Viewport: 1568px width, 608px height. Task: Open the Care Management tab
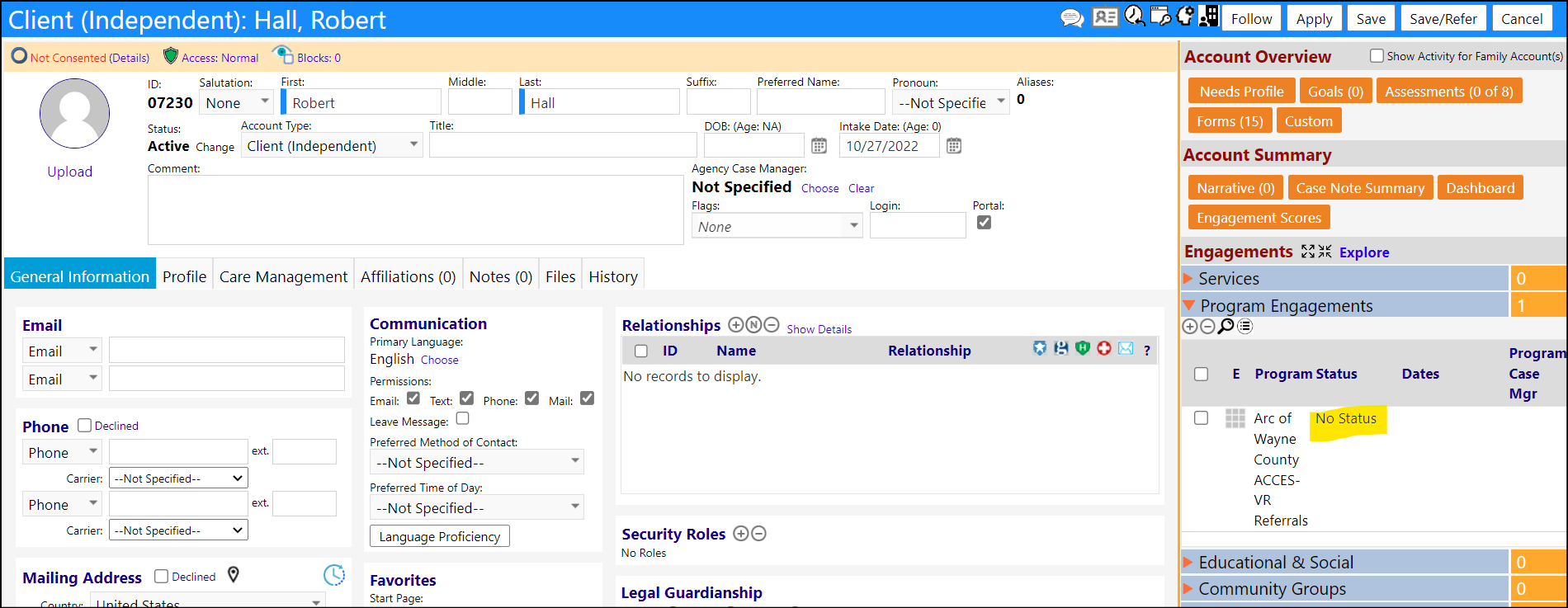283,276
